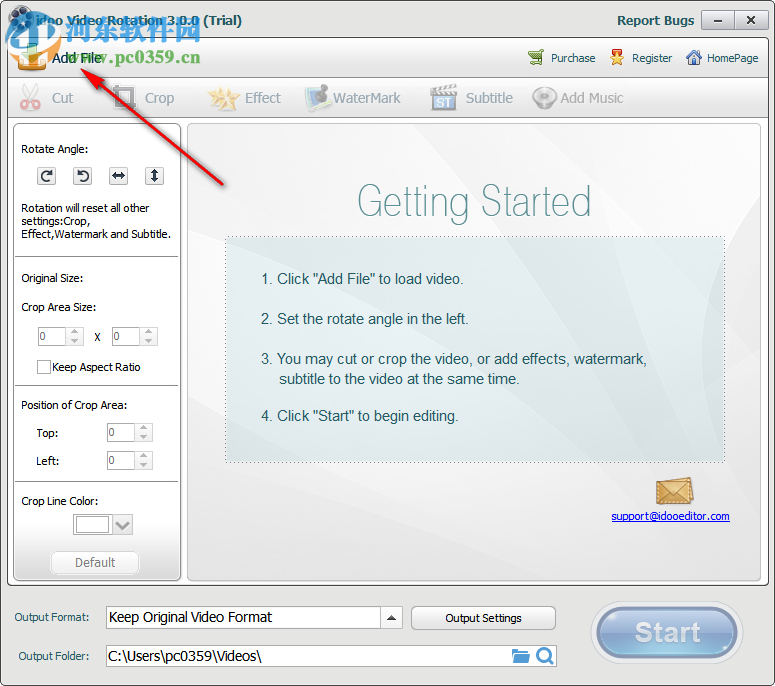Click the Default button
This screenshot has height=686, width=775.
[x=95, y=562]
